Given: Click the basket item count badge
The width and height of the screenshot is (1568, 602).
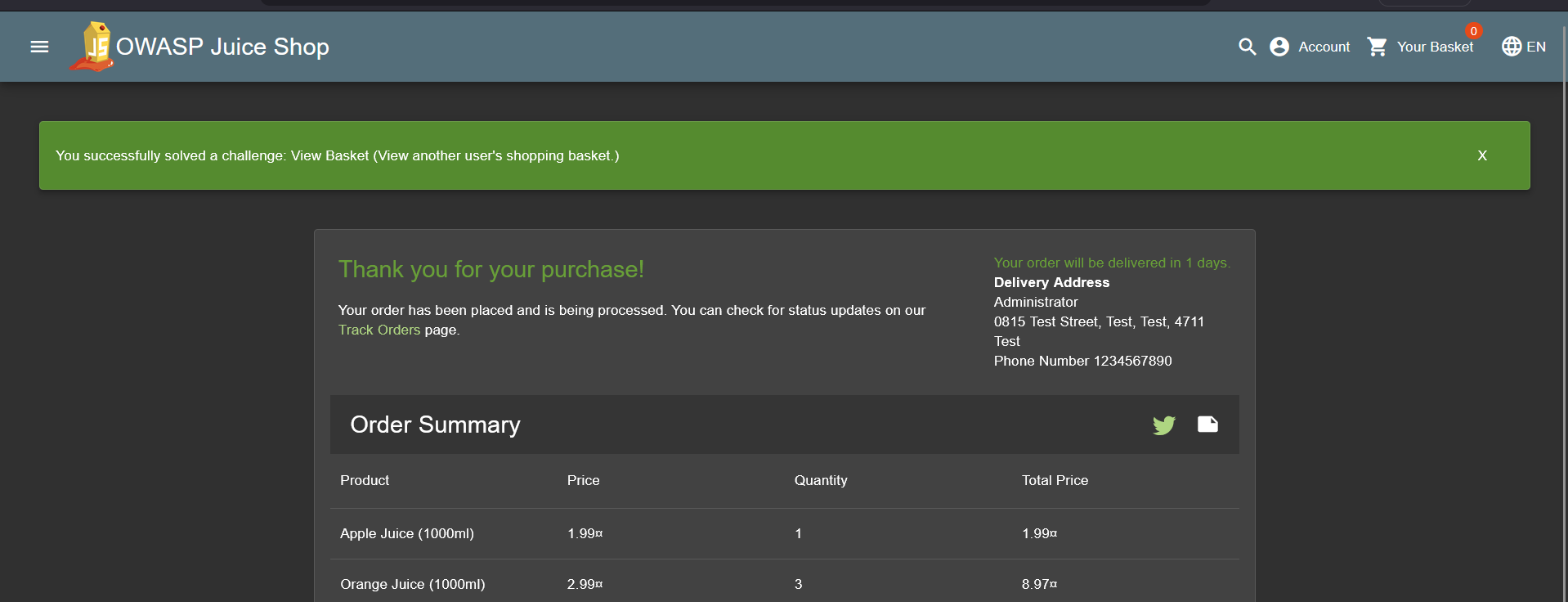Looking at the screenshot, I should click(x=1473, y=31).
